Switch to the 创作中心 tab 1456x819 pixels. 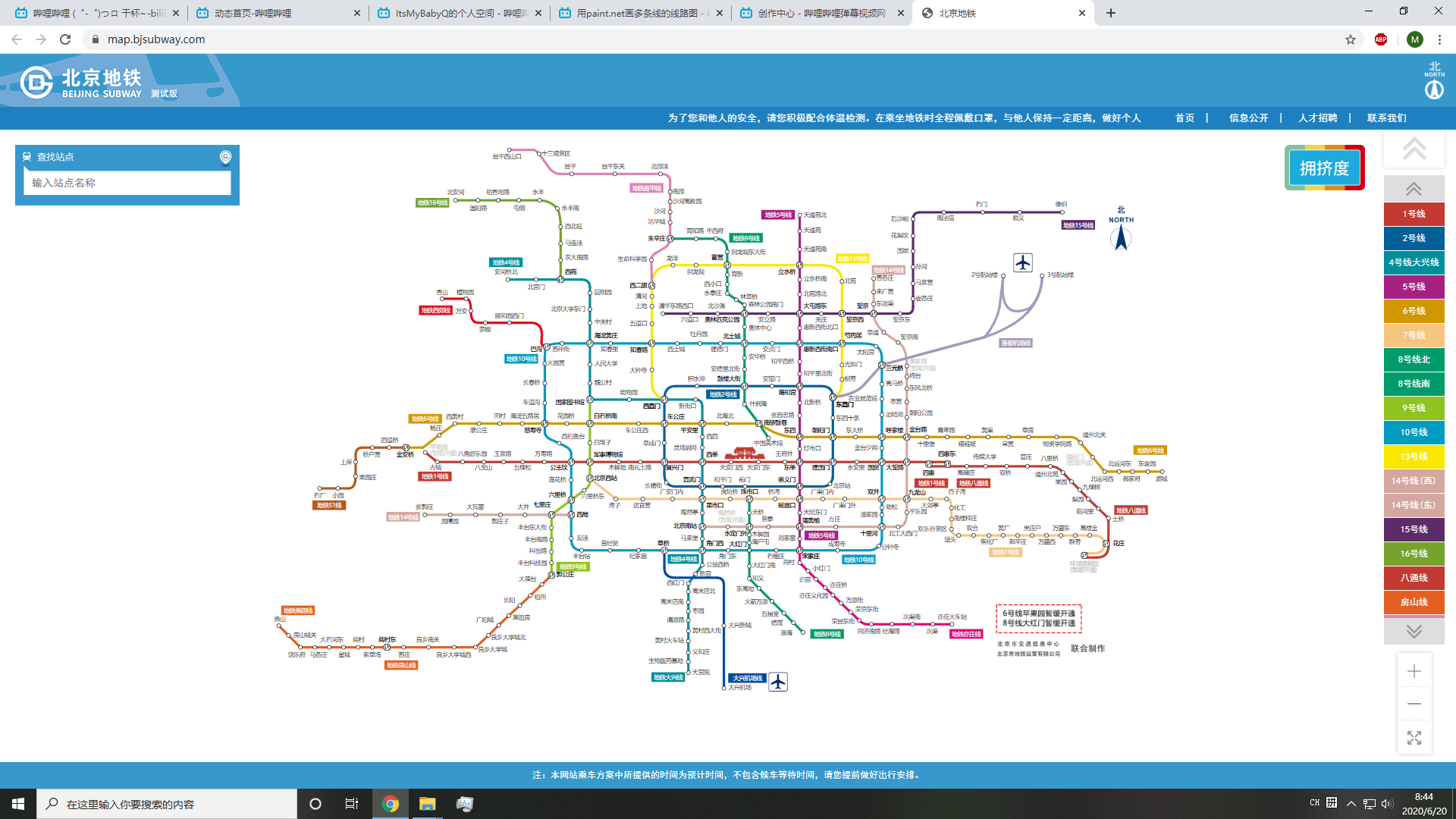(822, 13)
